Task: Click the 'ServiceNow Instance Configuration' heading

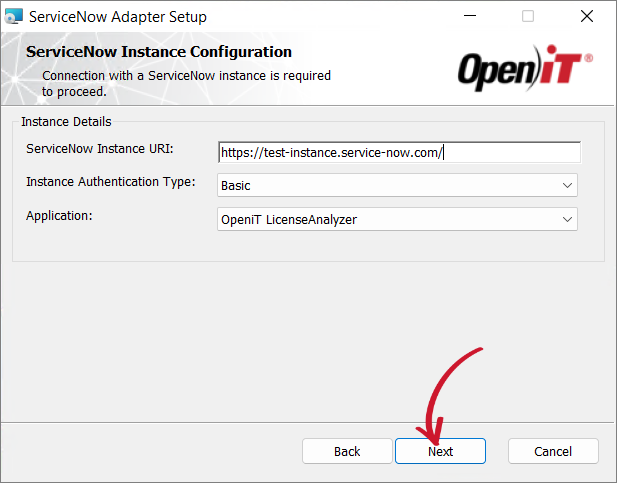Action: [x=159, y=52]
